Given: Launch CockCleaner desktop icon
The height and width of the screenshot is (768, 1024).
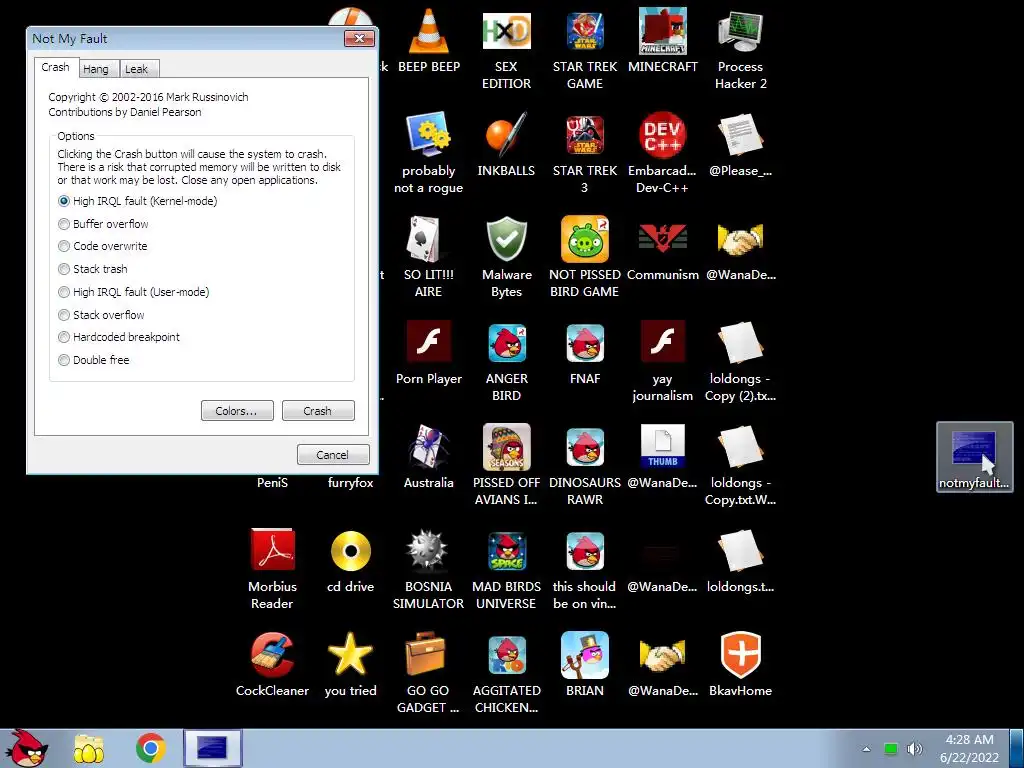Looking at the screenshot, I should pos(272,664).
